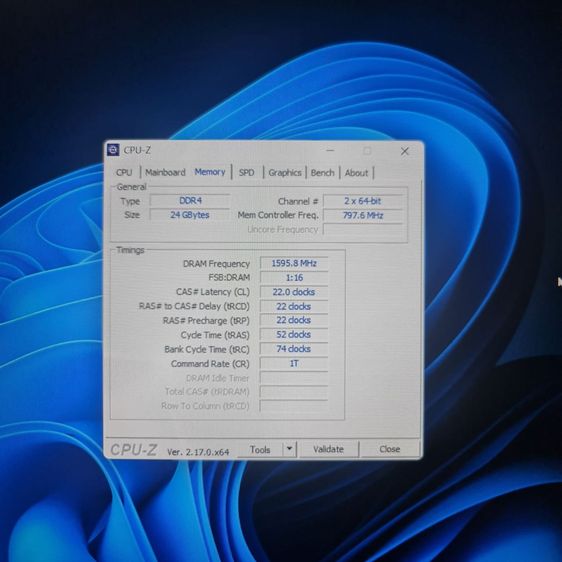This screenshot has width=562, height=562.
Task: Click the RAS# to CAS# Delay label
Action: (194, 306)
